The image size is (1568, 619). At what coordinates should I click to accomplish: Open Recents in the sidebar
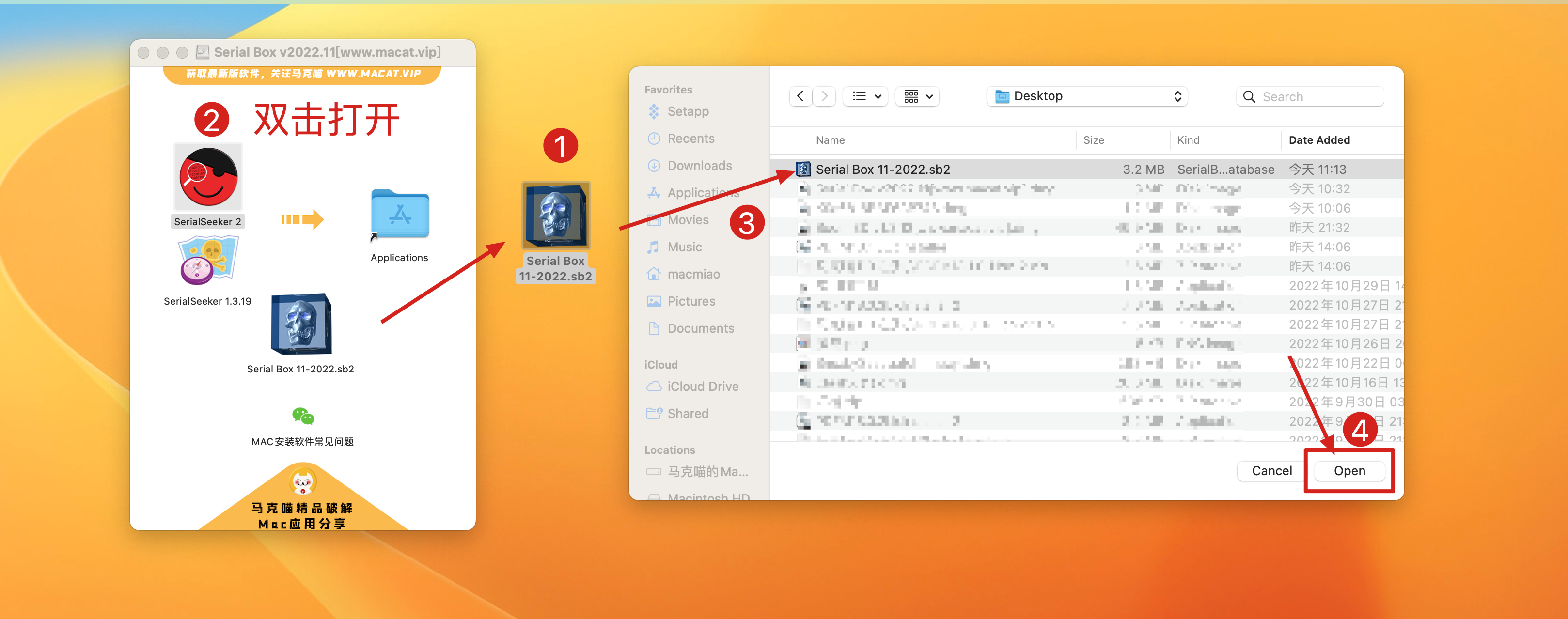(691, 139)
